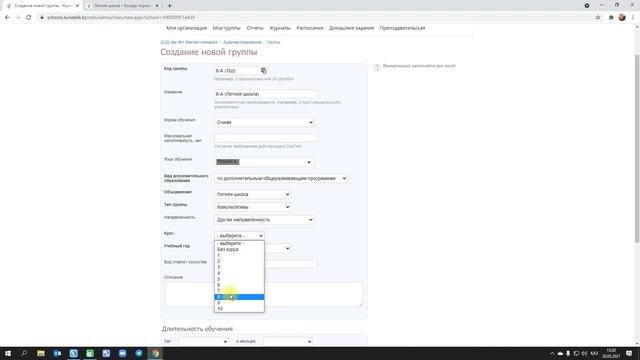Open the form of study dropdown 'Очная'

[x=264, y=122]
